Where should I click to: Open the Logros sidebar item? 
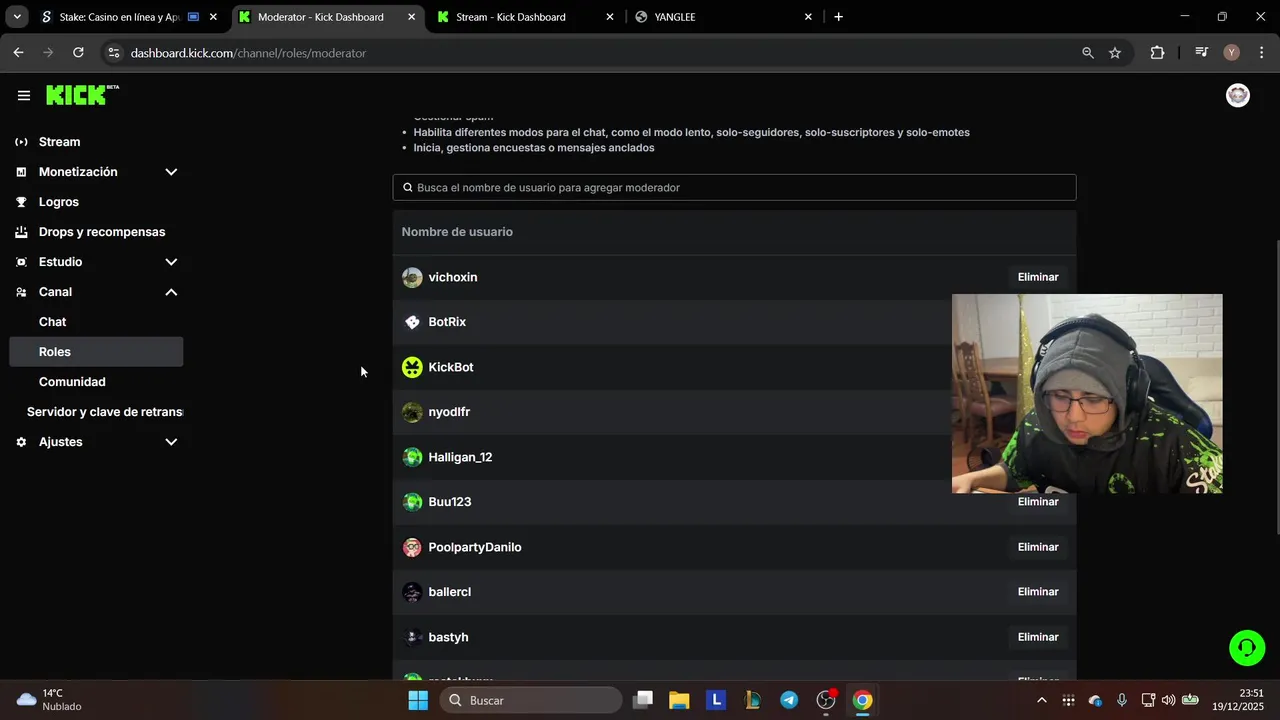click(96, 202)
